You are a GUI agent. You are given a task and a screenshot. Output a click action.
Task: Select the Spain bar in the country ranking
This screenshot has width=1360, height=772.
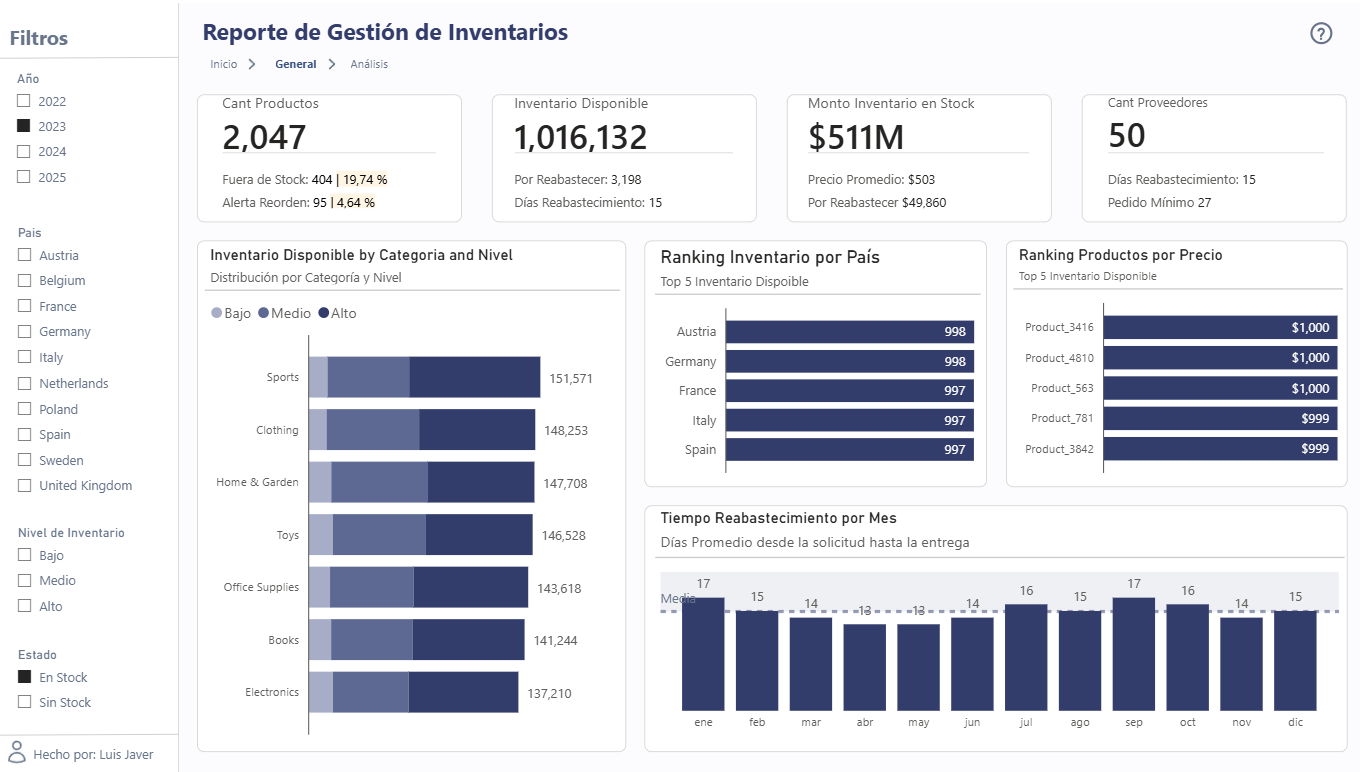(x=850, y=450)
